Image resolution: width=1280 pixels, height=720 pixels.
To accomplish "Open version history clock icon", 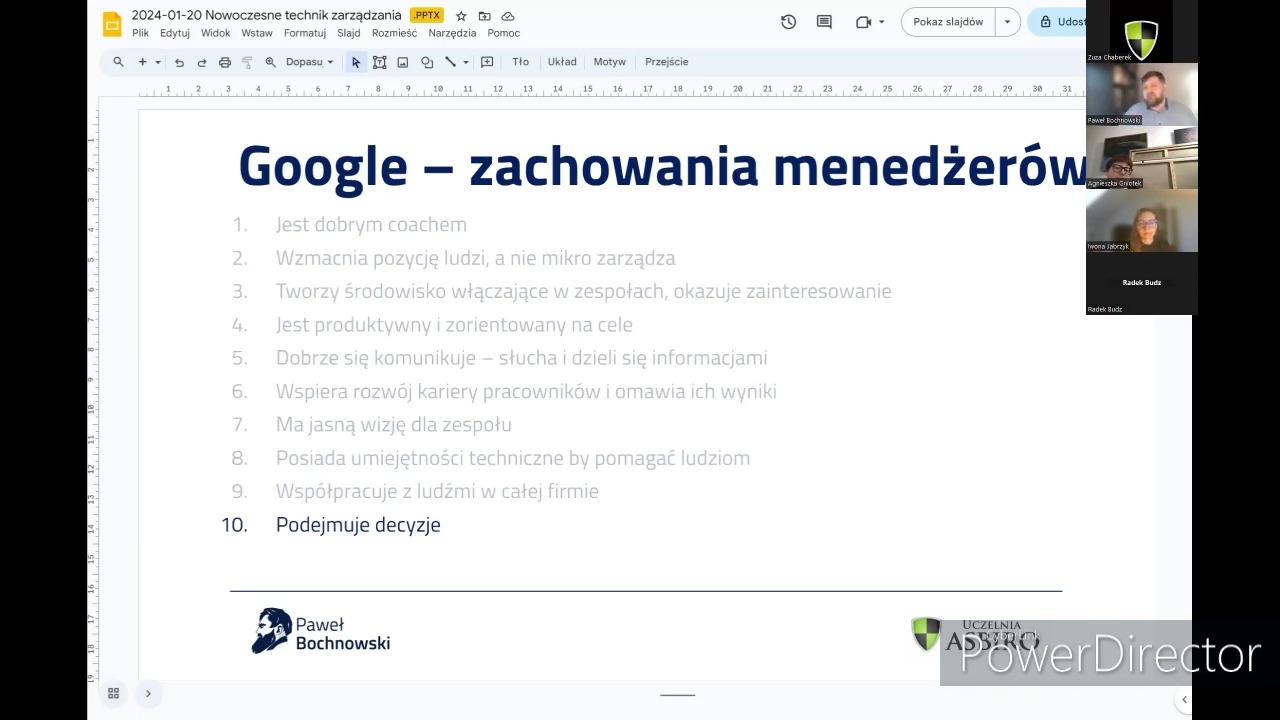I will pos(788,22).
